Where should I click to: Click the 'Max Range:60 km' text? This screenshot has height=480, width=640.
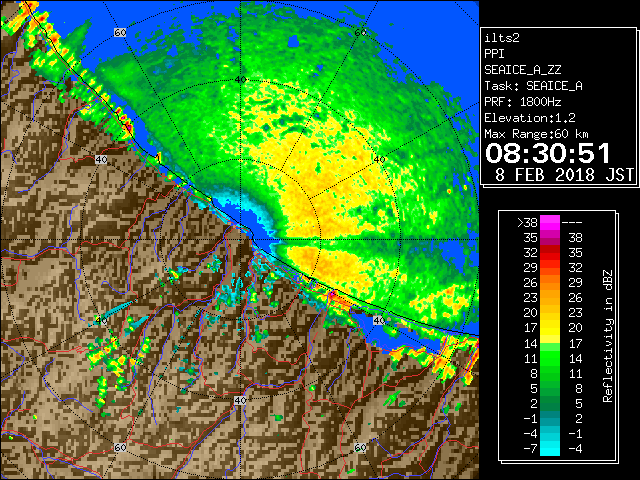point(536,134)
